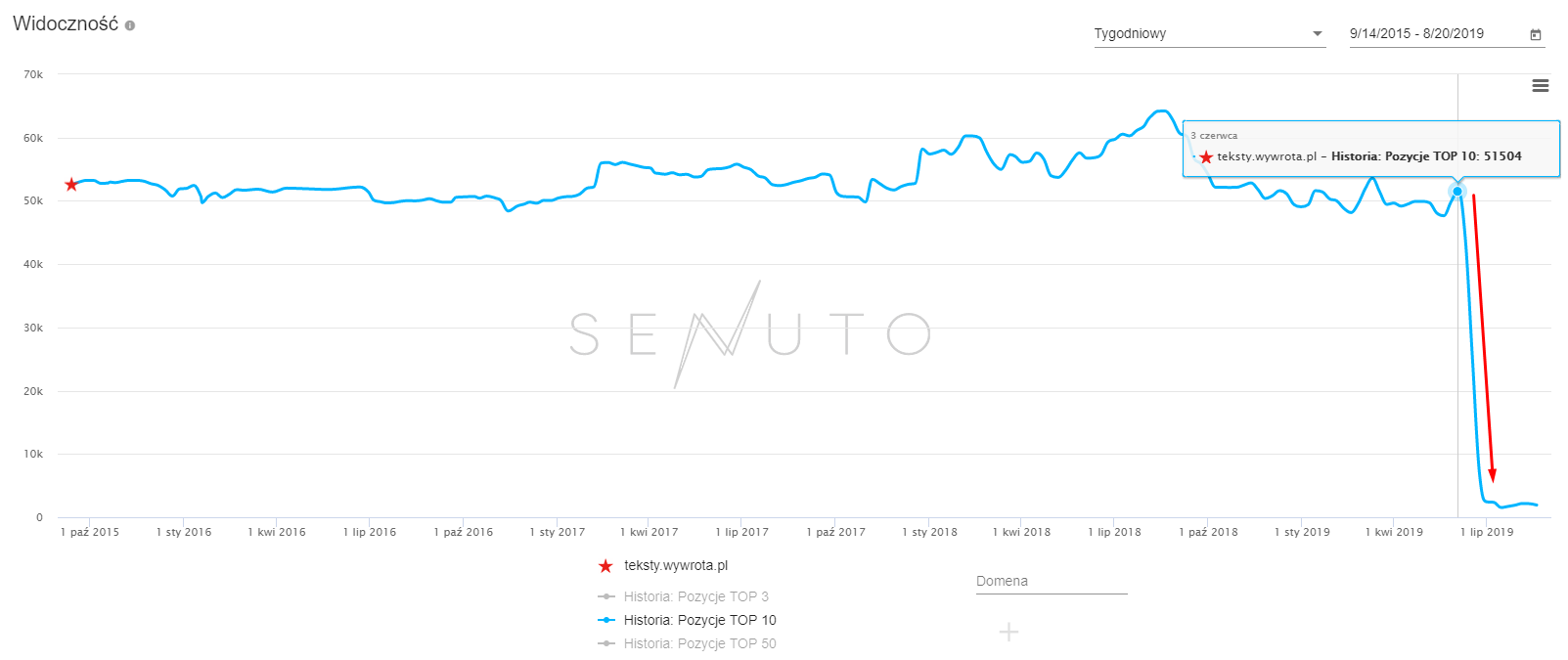This screenshot has width=1568, height=660.
Task: Toggle Historia: Pozycje TOP 3 series
Action: tap(695, 596)
